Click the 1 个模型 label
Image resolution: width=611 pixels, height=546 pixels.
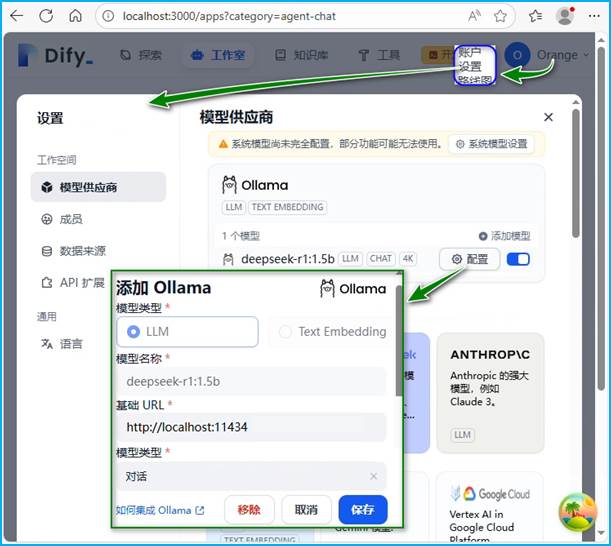pyautogui.click(x=241, y=236)
